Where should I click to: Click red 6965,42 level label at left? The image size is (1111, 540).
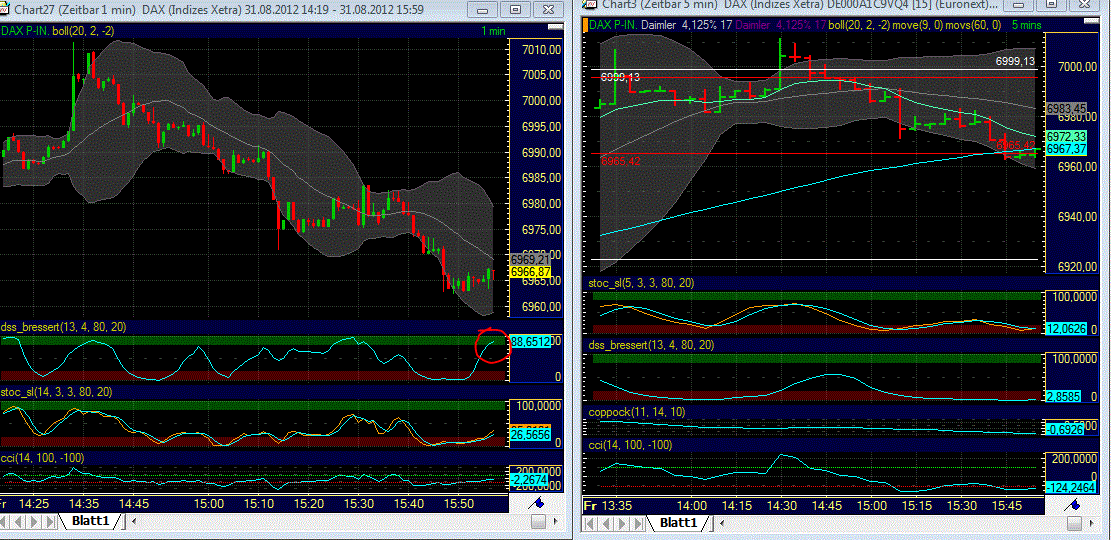coord(621,162)
